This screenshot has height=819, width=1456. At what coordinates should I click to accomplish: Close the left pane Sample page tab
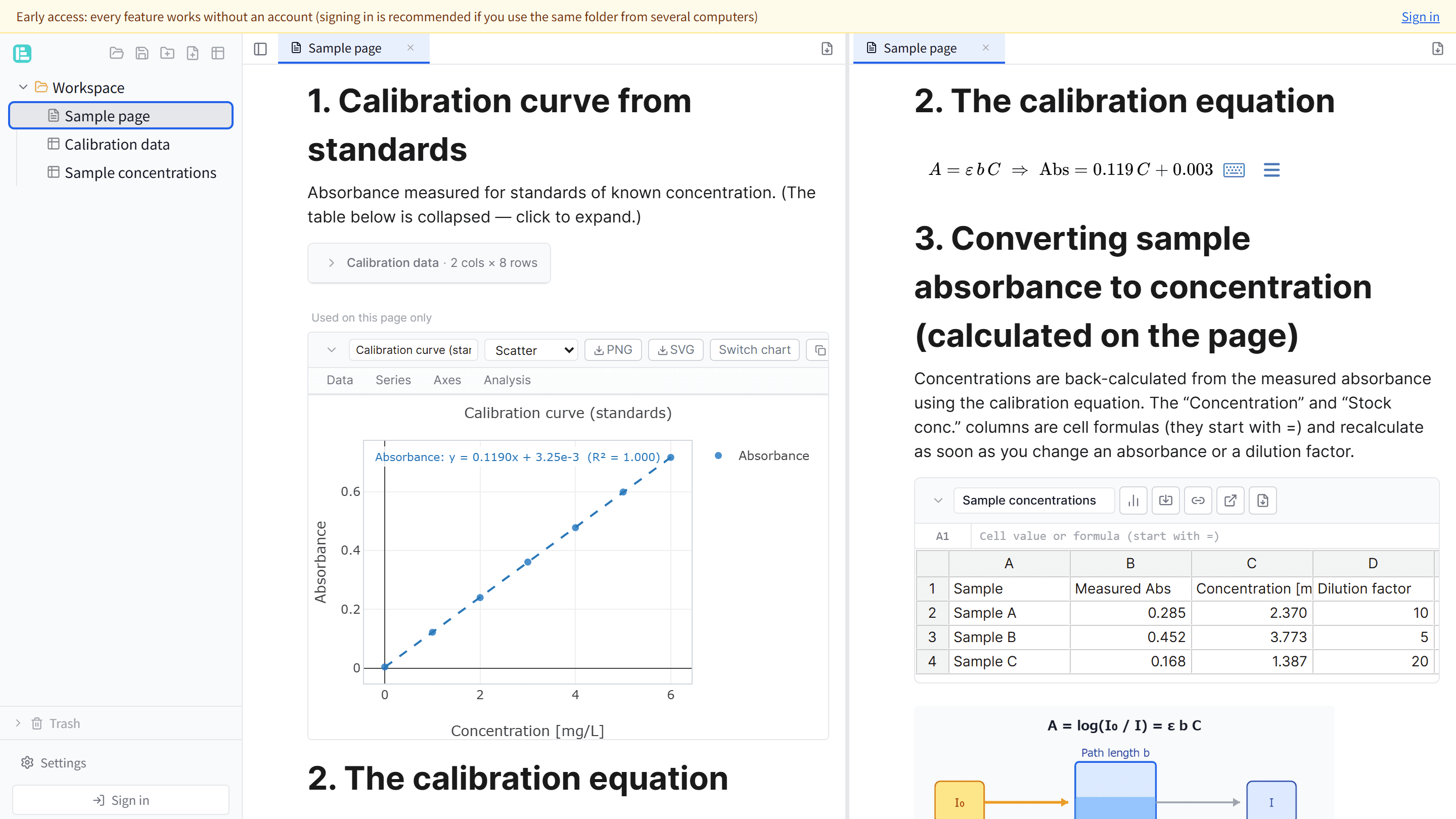[x=411, y=48]
